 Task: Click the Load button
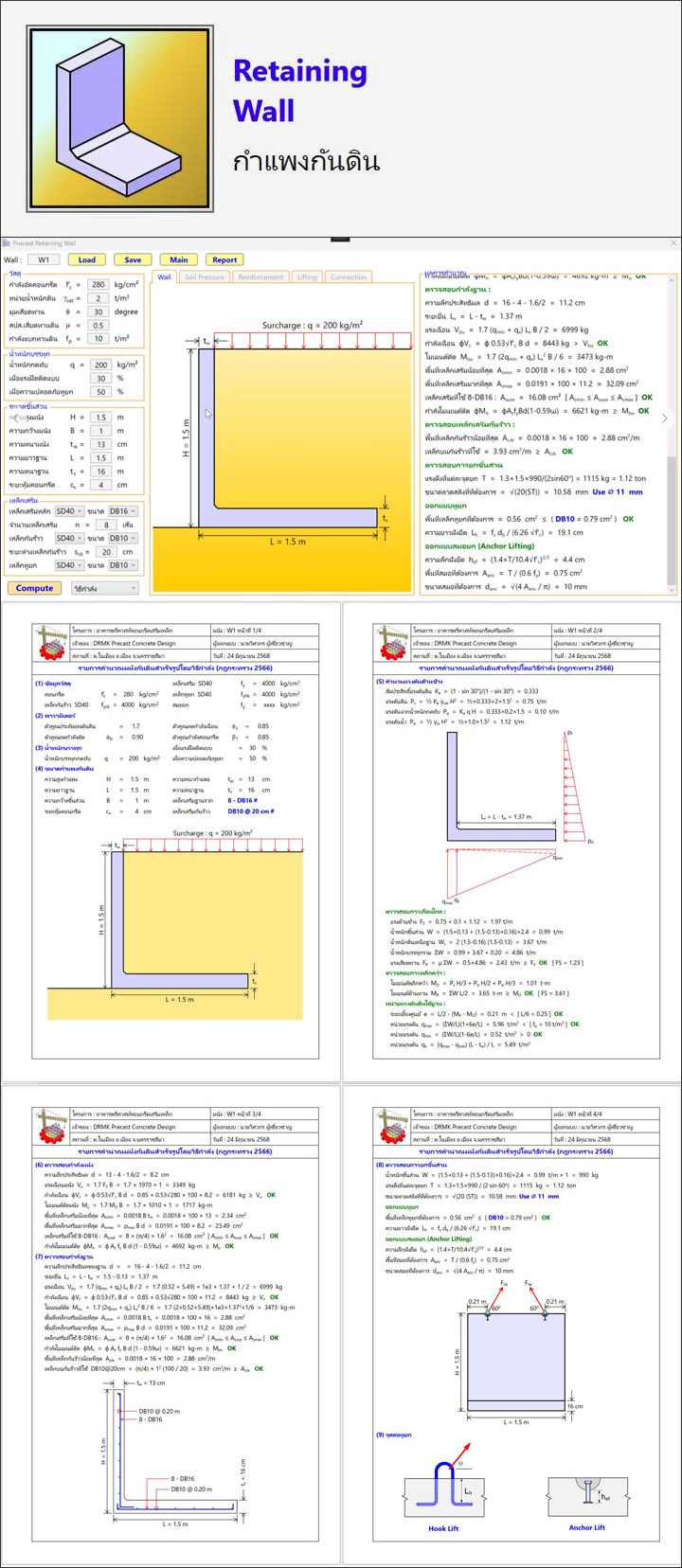click(87, 259)
